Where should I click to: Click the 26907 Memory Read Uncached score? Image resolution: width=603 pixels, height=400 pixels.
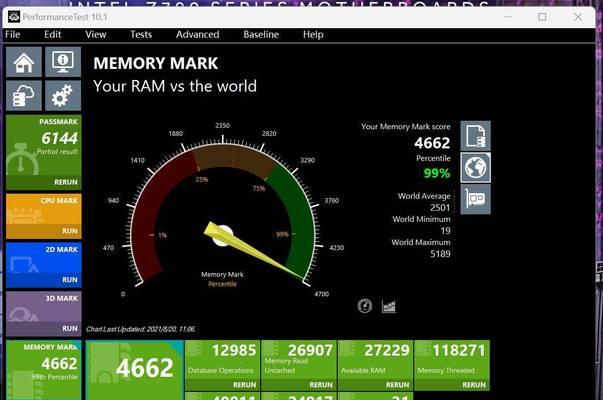click(x=310, y=350)
